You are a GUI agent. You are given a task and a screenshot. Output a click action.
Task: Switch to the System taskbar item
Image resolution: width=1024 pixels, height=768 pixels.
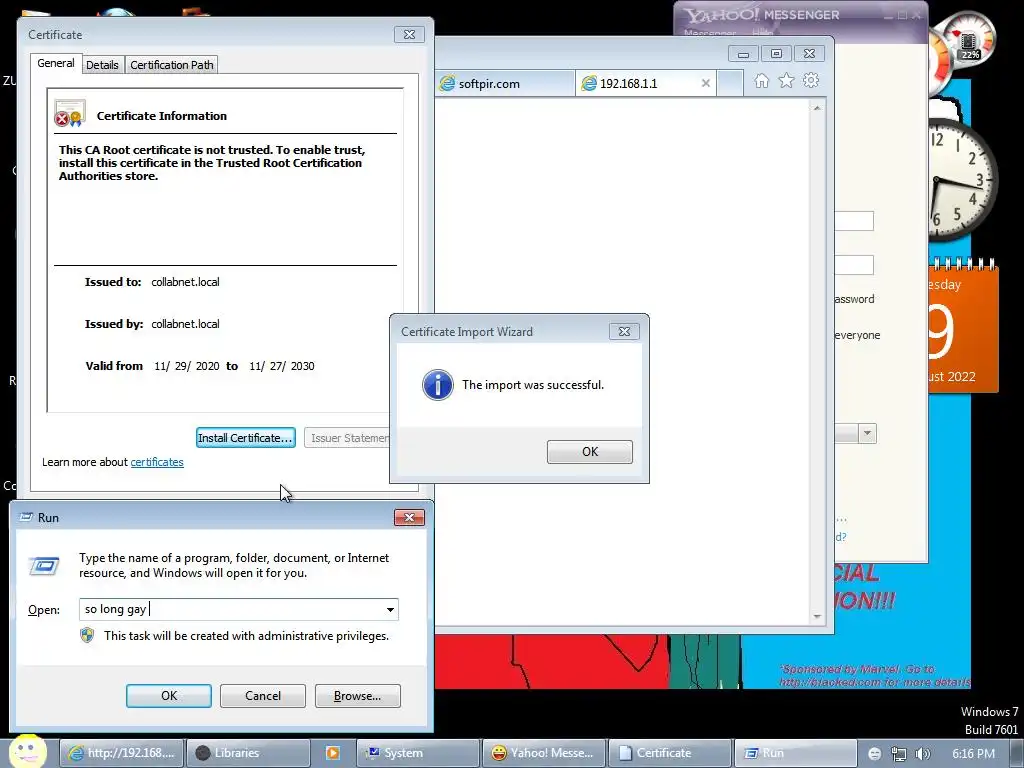418,753
